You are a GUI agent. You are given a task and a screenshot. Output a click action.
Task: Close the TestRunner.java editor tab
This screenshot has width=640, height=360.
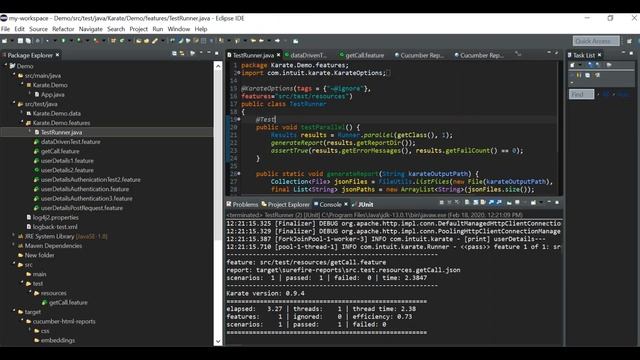[x=278, y=55]
